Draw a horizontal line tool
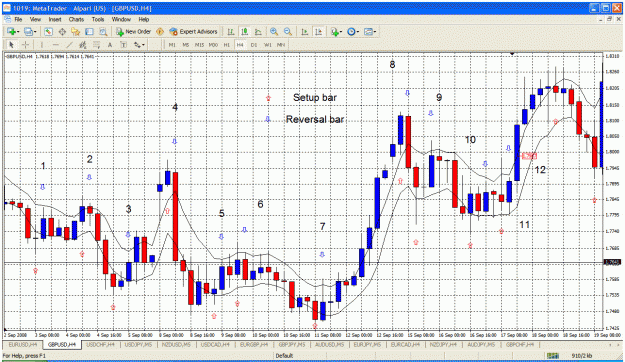 [56, 45]
